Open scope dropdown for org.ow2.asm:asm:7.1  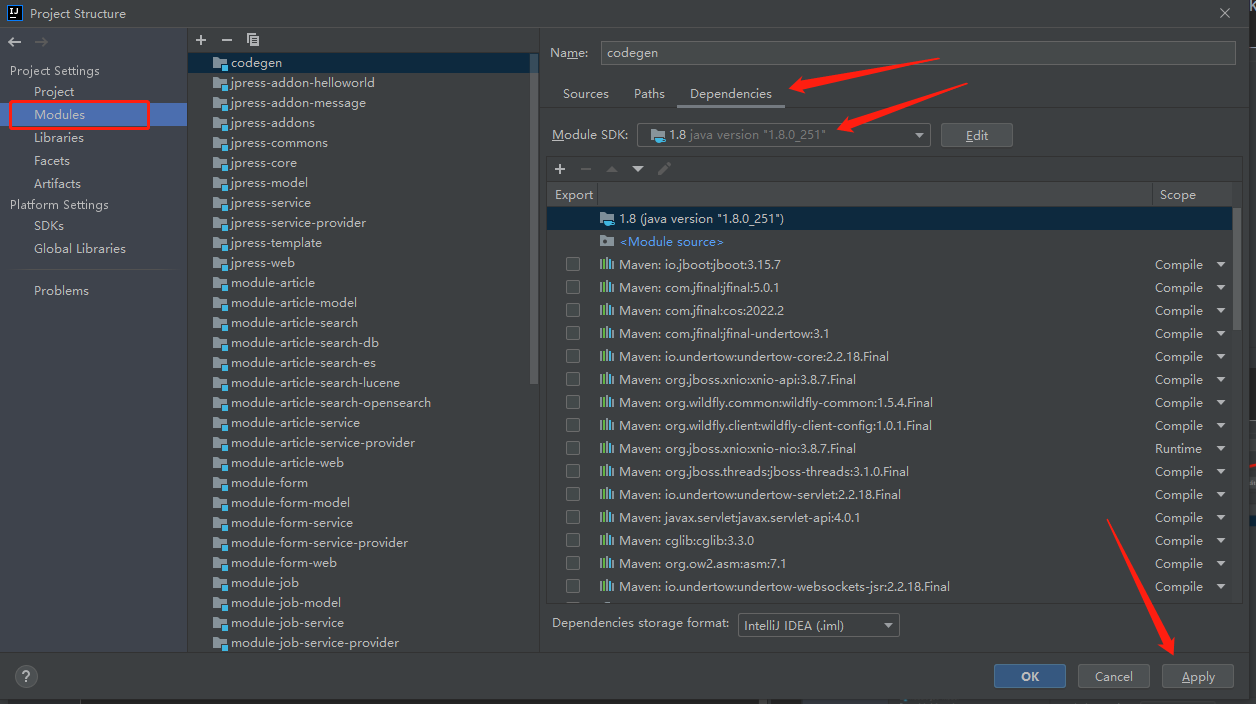click(1221, 563)
